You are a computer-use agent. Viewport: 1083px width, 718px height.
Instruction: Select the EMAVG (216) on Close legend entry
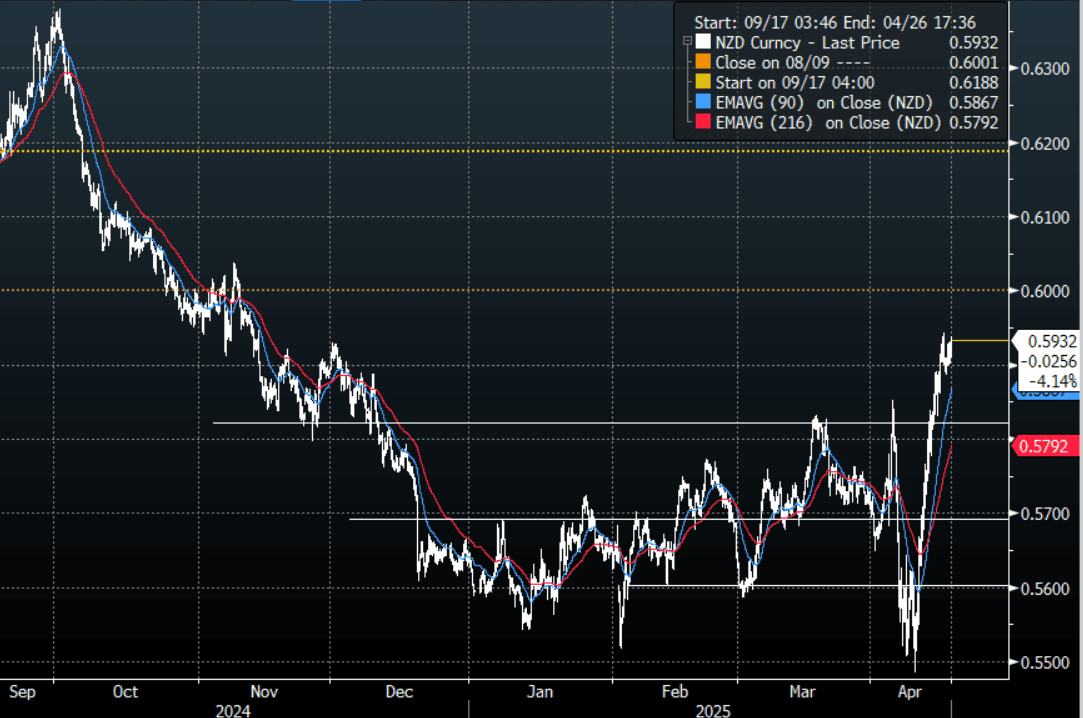pos(820,121)
